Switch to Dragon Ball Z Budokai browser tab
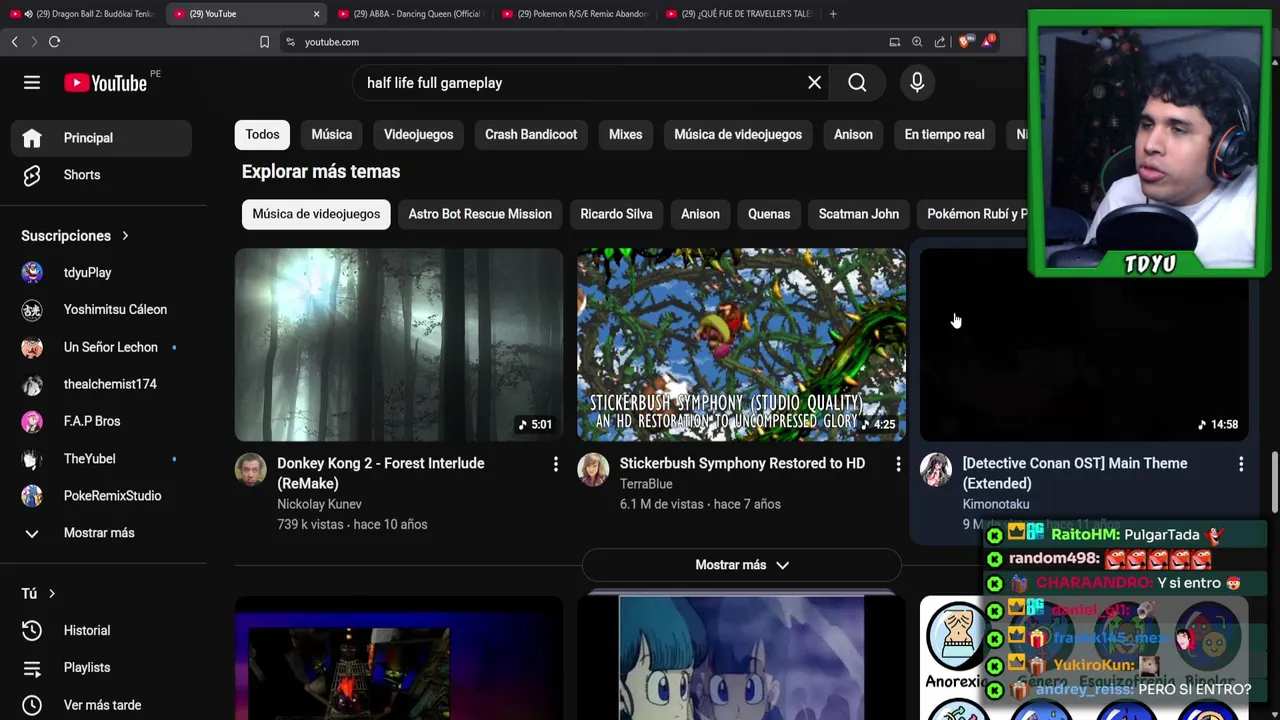The height and width of the screenshot is (720, 1280). (83, 14)
